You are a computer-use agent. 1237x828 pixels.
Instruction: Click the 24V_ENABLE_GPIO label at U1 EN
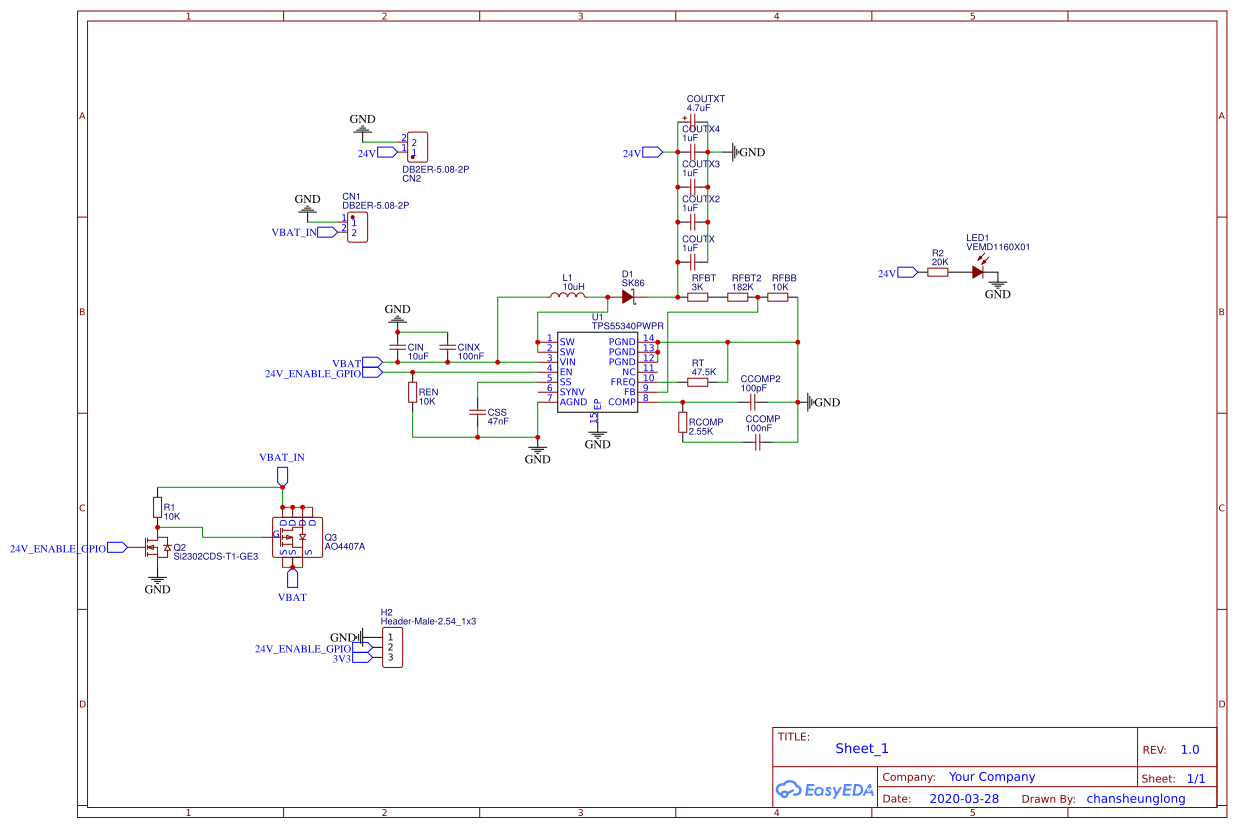click(313, 373)
